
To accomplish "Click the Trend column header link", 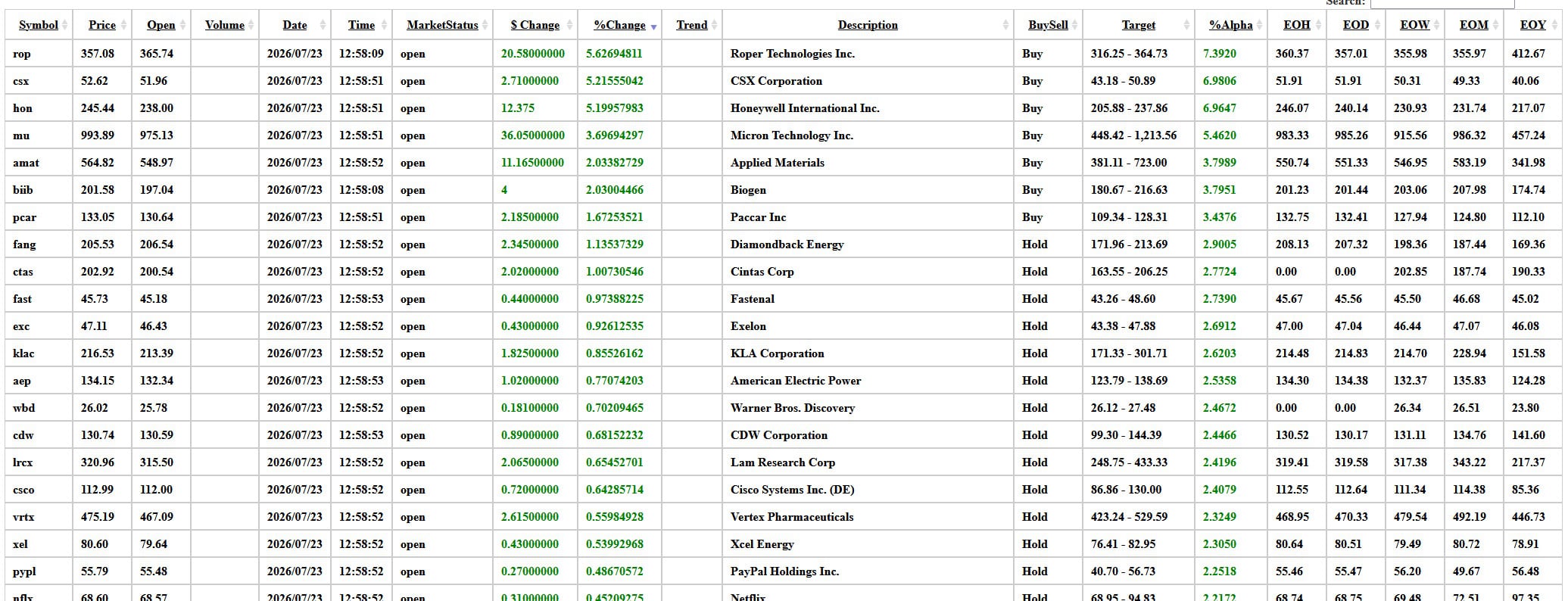I will pos(692,25).
